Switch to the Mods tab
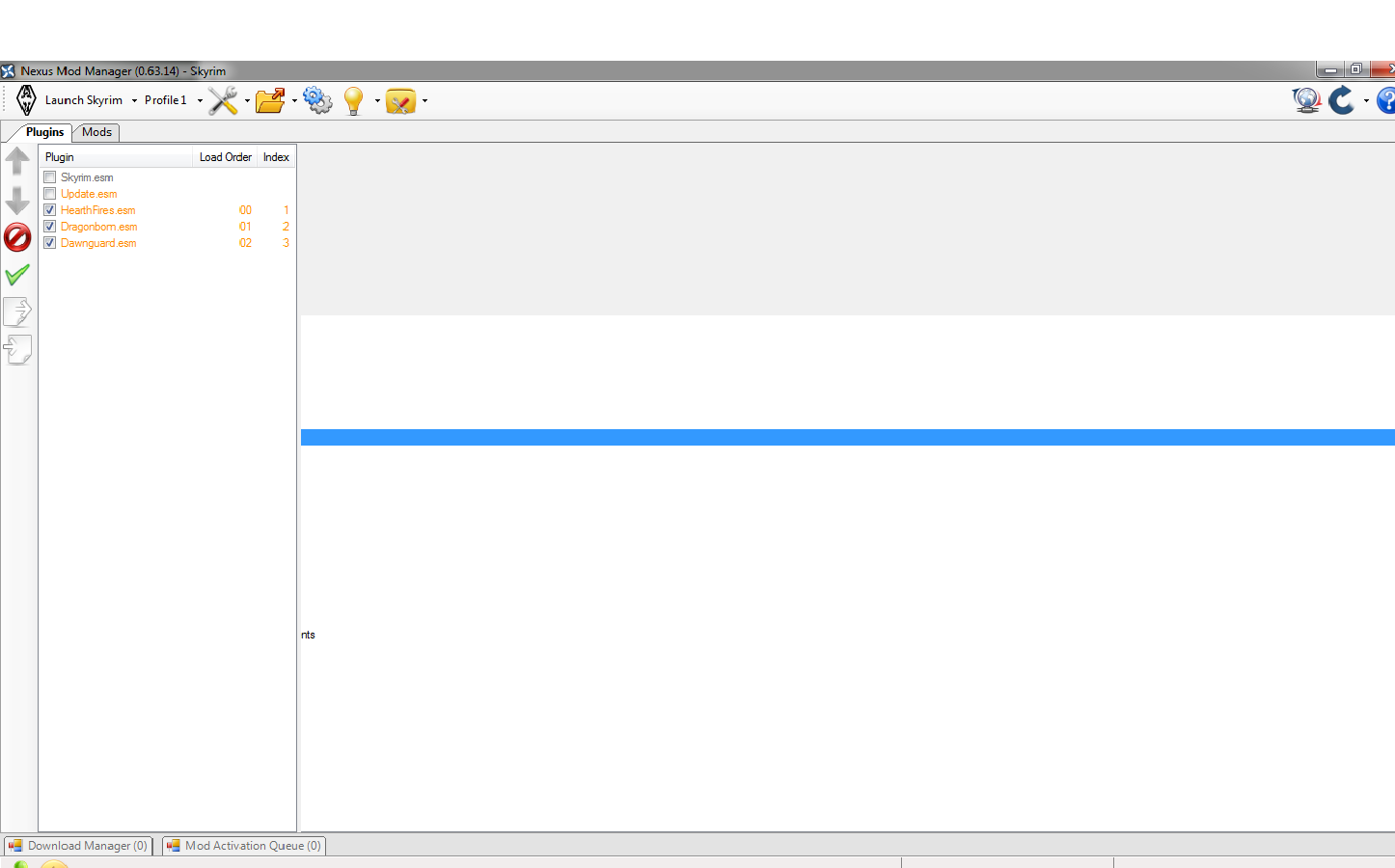This screenshot has height=868, width=1395. (96, 132)
